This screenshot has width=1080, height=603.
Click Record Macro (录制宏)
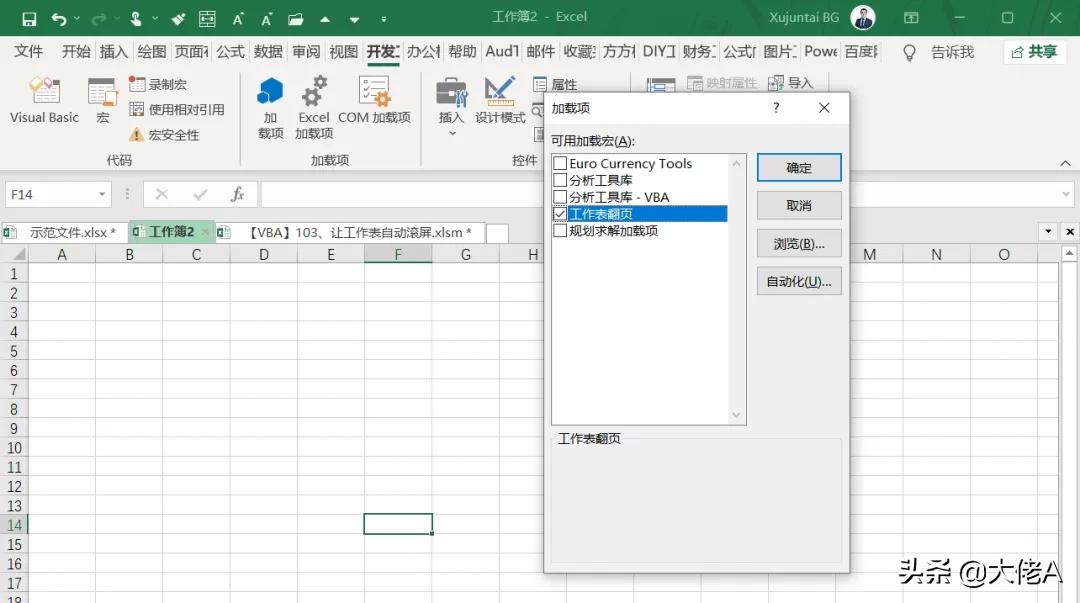[158, 84]
